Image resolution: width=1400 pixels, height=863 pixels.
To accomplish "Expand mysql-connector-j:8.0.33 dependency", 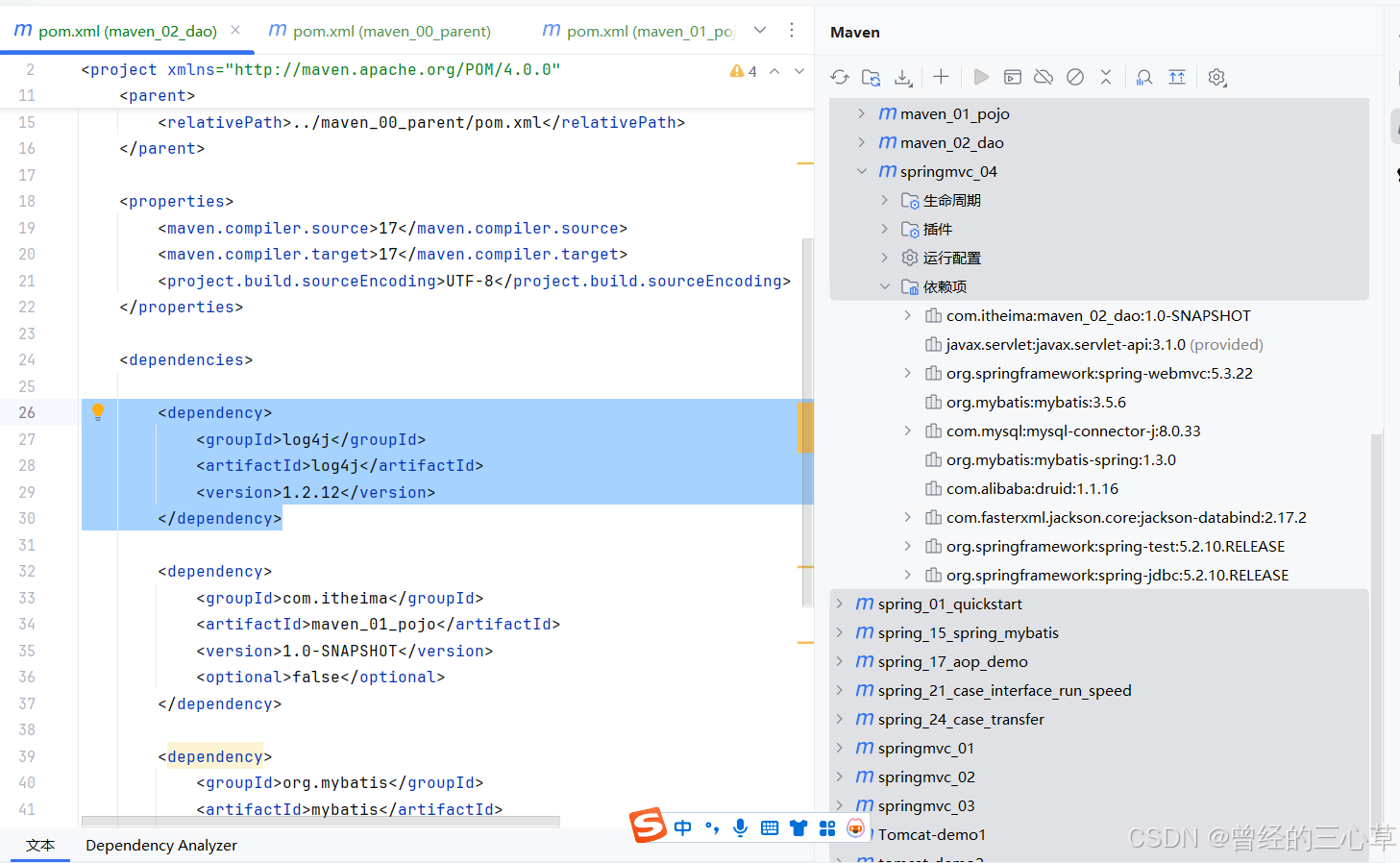I will 908,431.
